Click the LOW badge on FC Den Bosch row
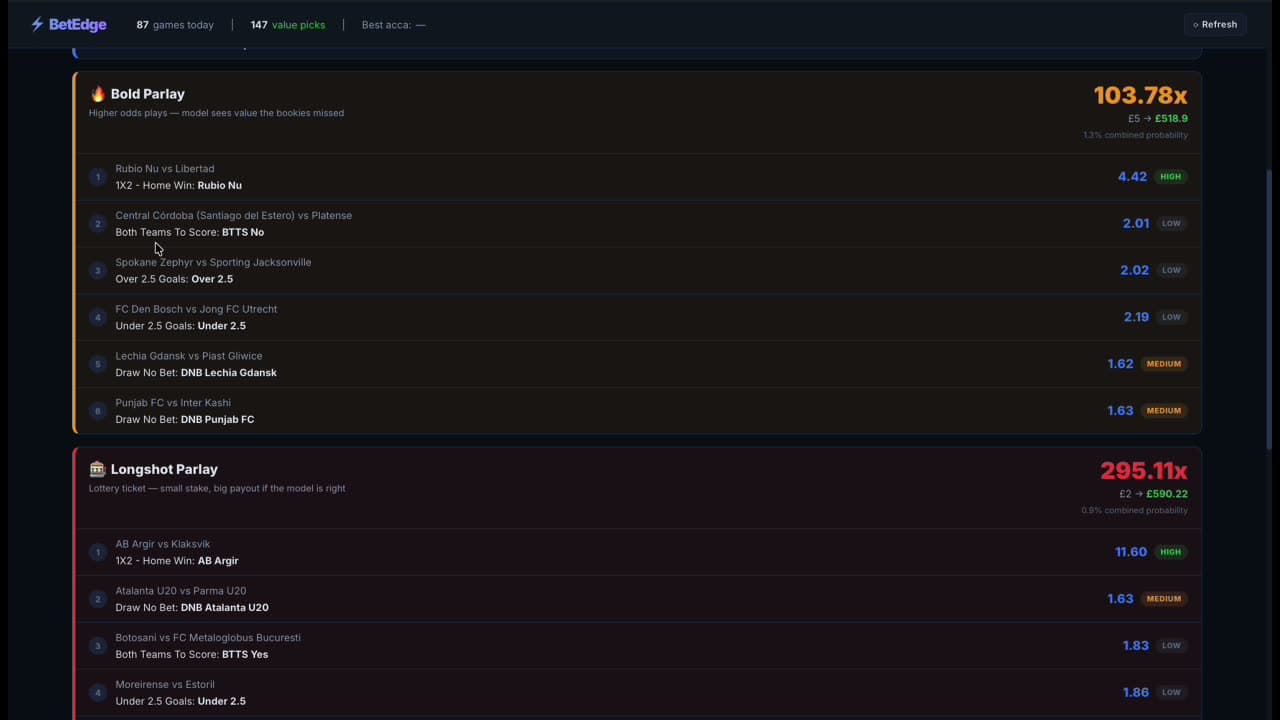The image size is (1280, 720). tap(1172, 317)
